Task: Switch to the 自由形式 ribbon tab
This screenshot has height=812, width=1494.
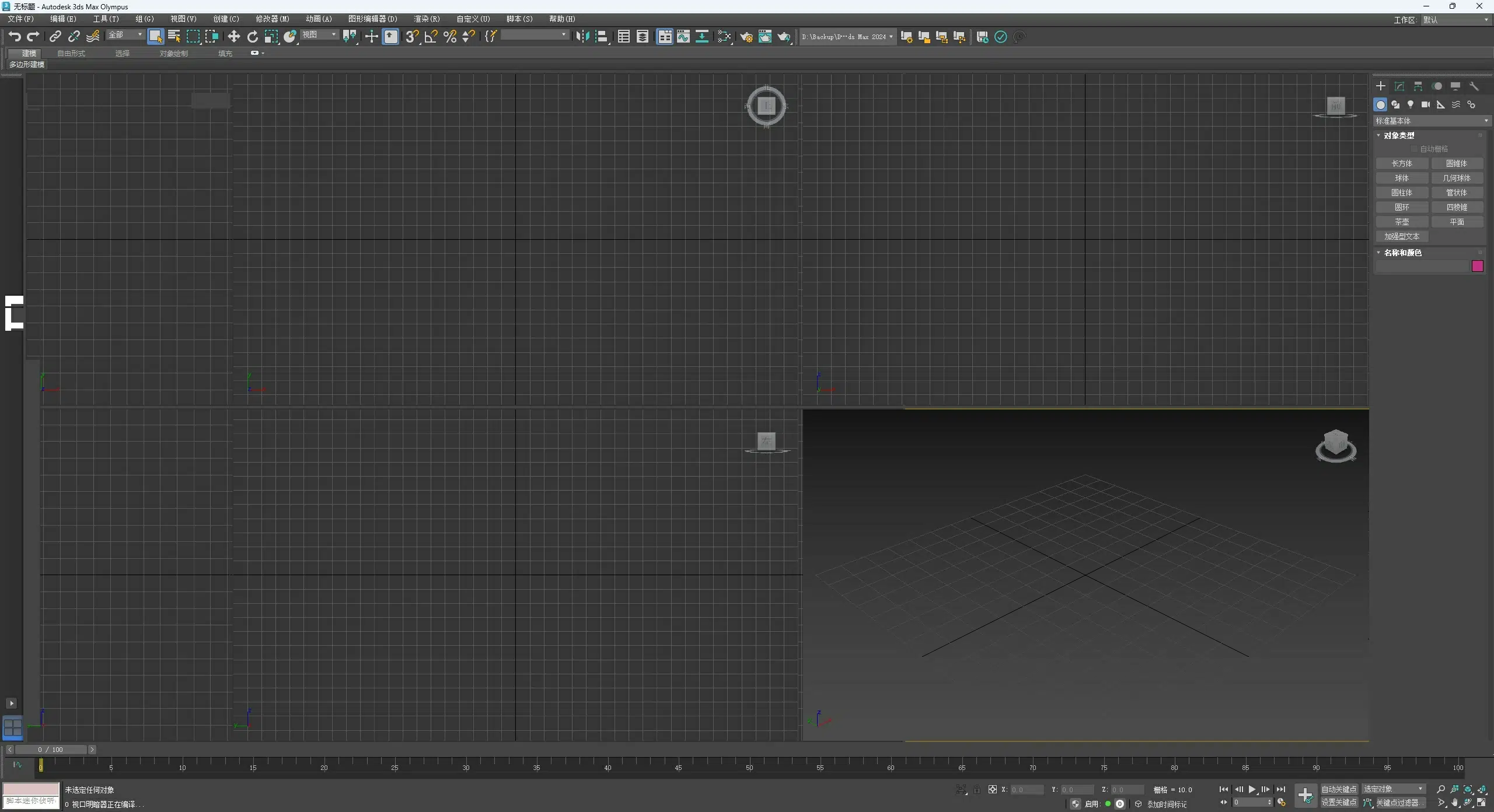Action: click(x=71, y=53)
